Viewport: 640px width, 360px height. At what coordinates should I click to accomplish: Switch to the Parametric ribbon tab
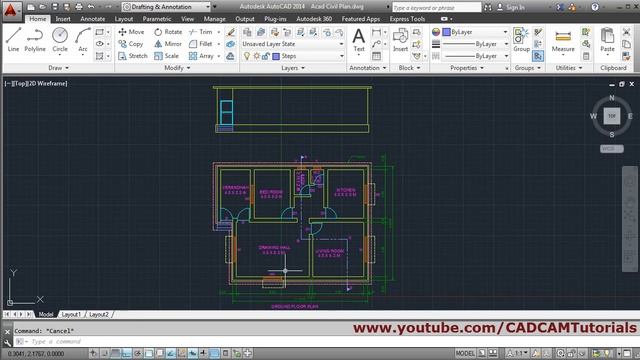click(157, 19)
